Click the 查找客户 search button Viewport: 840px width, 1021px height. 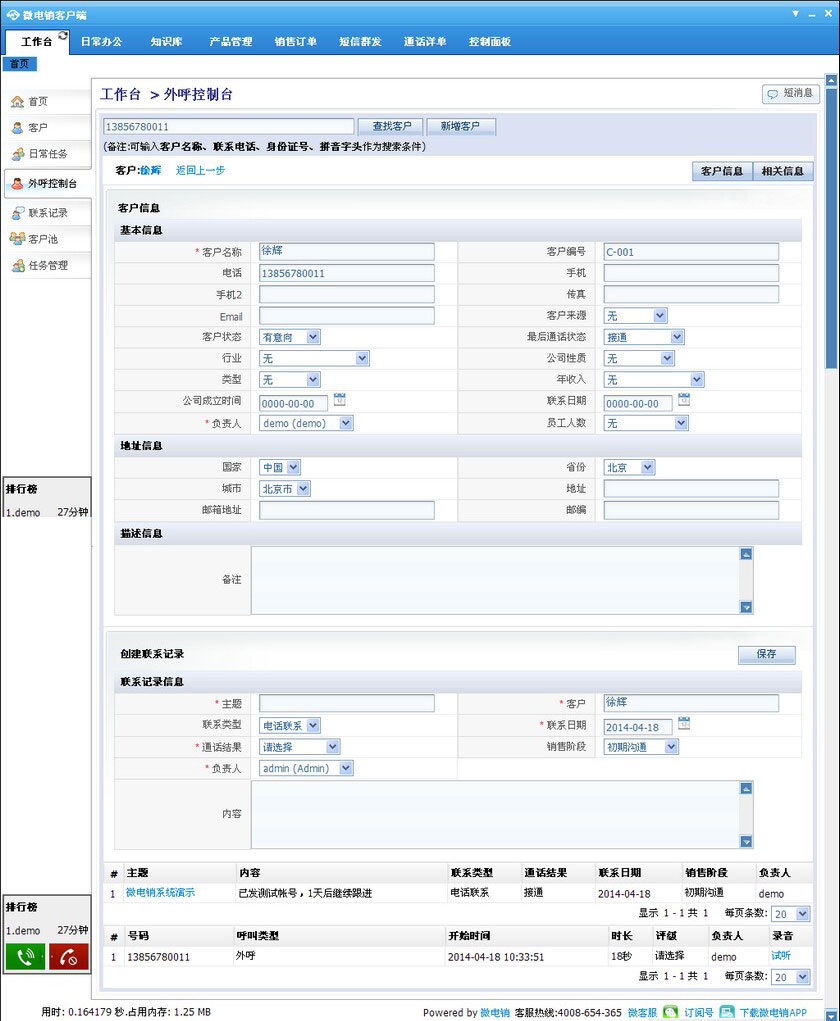[x=391, y=127]
